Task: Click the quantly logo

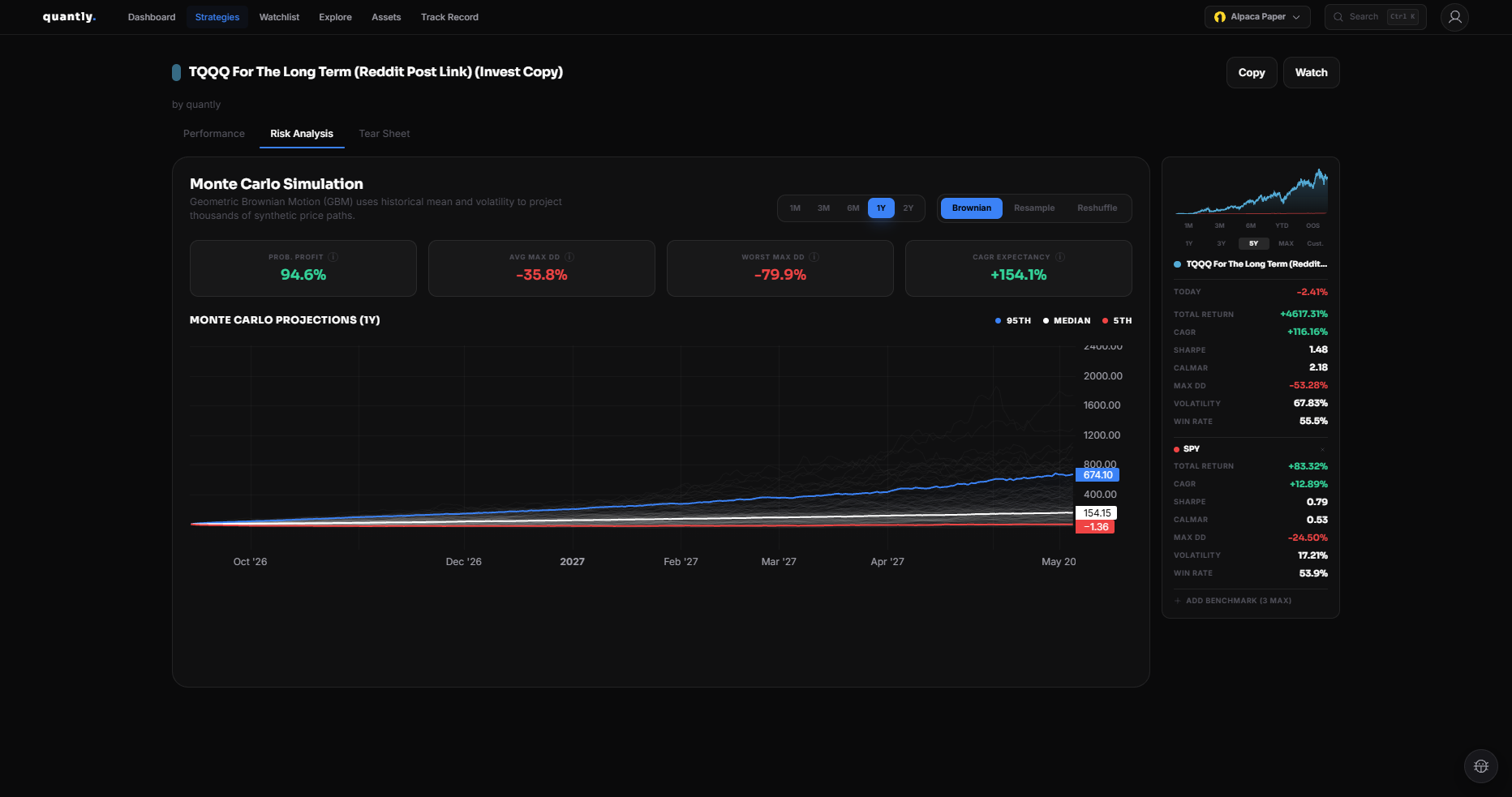Action: point(69,17)
